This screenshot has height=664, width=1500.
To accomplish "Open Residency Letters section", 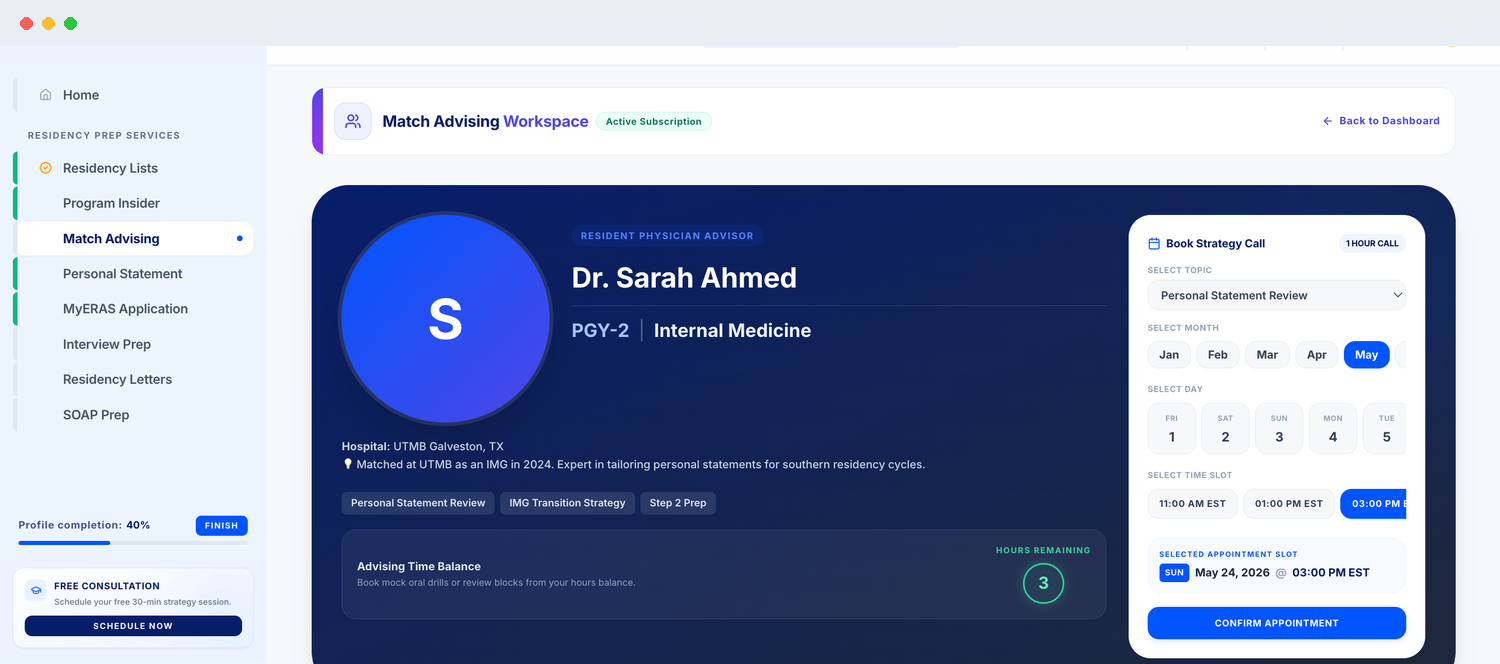I will (x=133, y=379).
